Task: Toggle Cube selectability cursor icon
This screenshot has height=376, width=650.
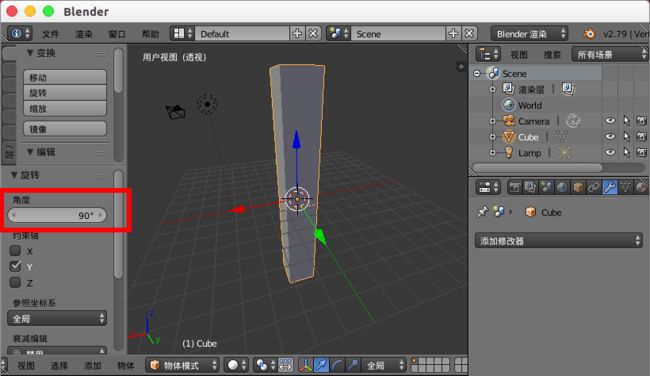Action: pyautogui.click(x=626, y=136)
